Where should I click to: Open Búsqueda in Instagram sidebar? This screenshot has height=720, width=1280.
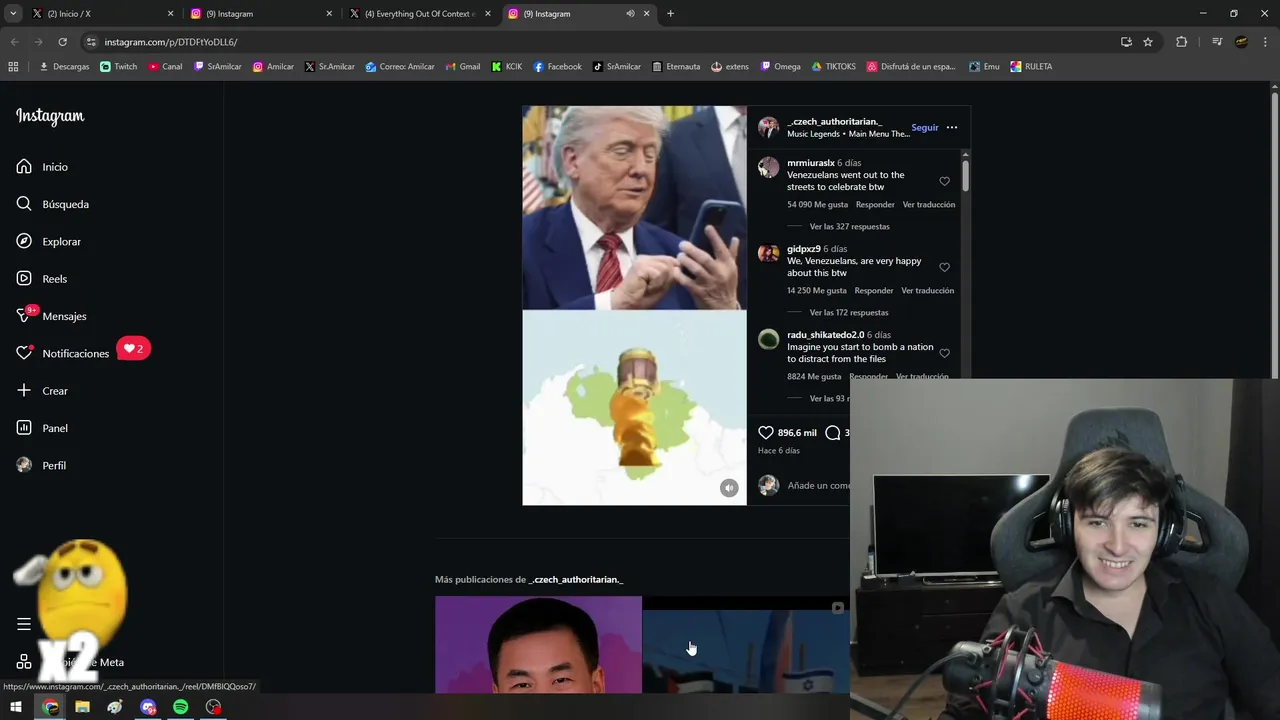click(x=52, y=204)
